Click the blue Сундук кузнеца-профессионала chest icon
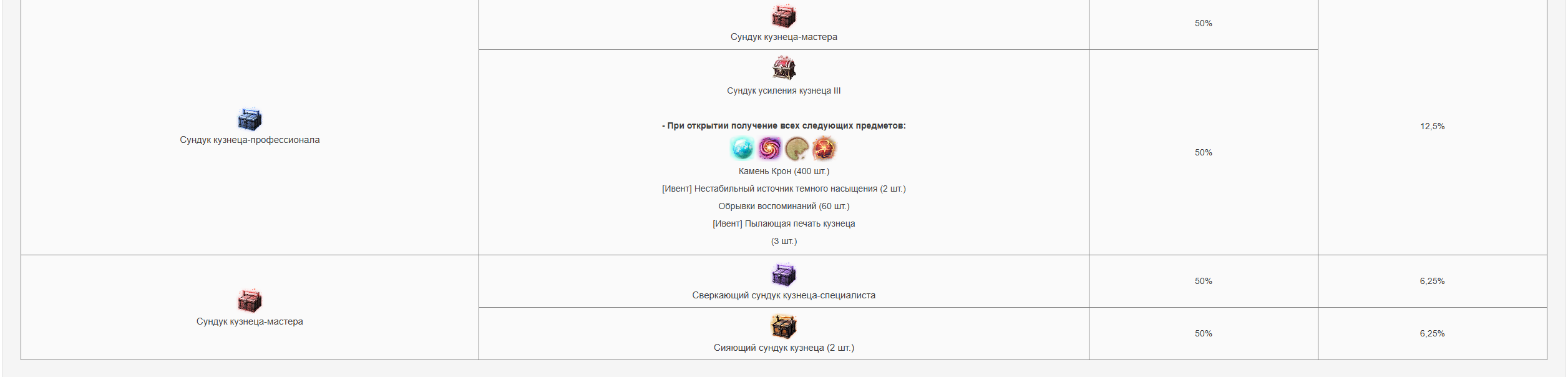The height and width of the screenshot is (377, 1568). coord(250,119)
